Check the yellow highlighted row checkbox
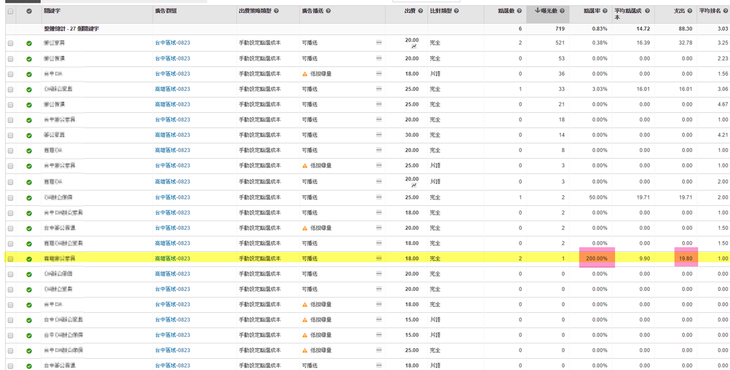 pyautogui.click(x=11, y=259)
